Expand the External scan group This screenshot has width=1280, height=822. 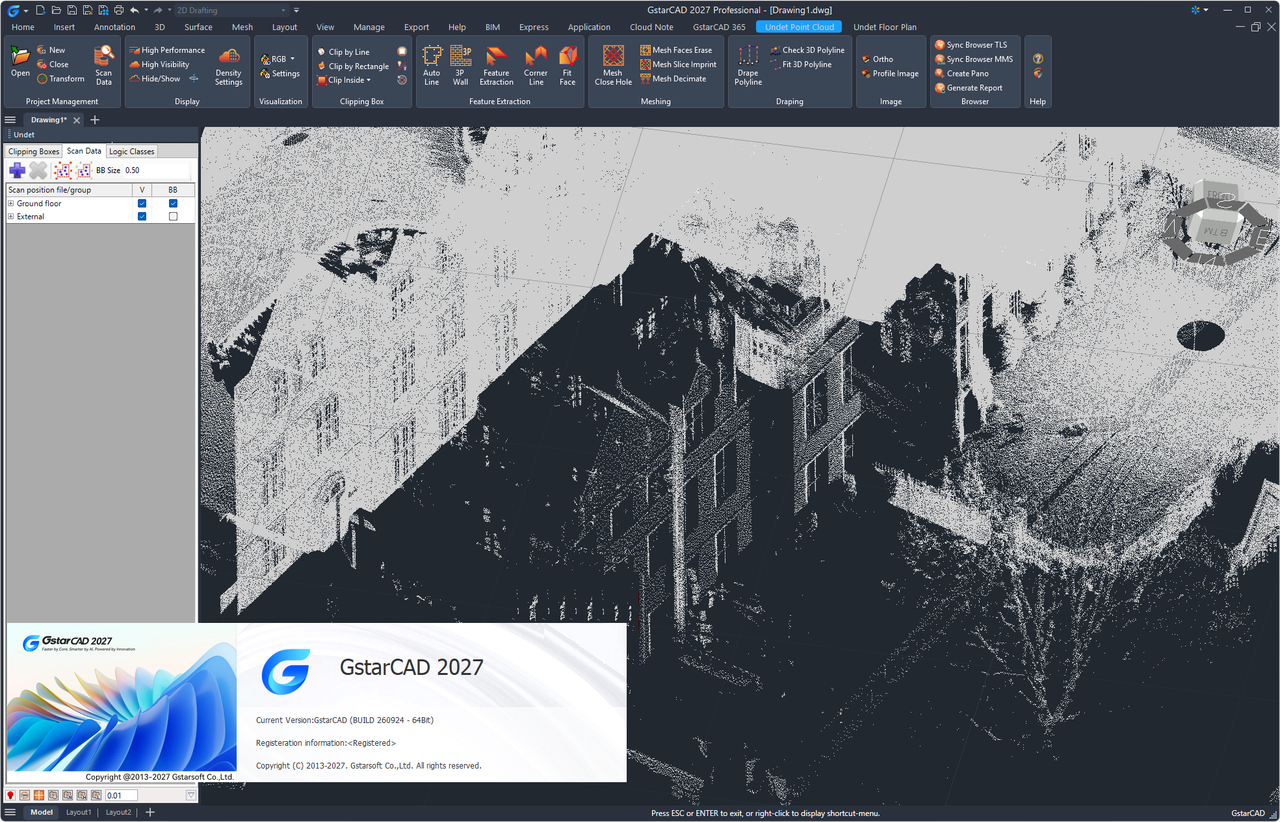coord(11,216)
